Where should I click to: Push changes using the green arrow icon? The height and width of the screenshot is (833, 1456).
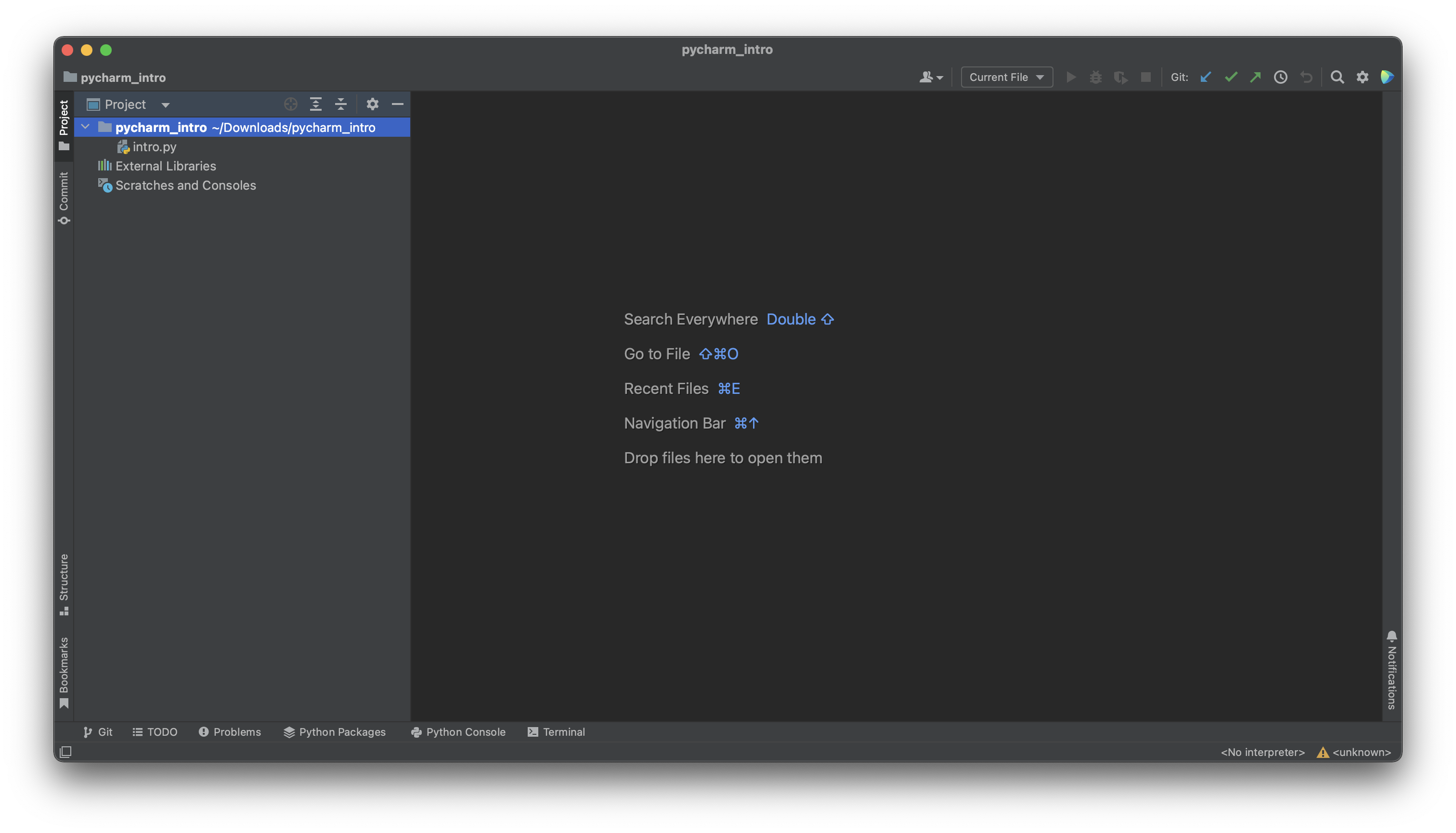pyautogui.click(x=1255, y=77)
